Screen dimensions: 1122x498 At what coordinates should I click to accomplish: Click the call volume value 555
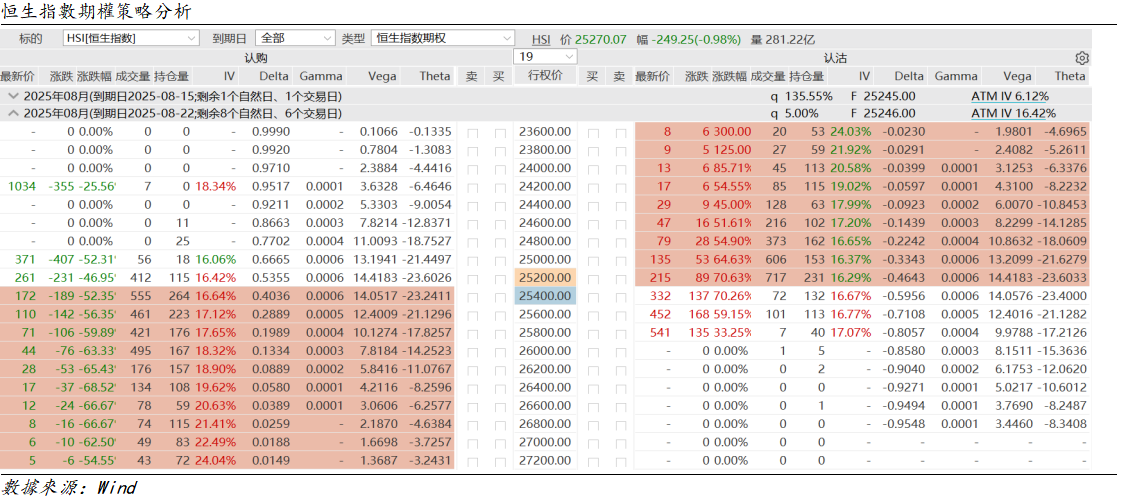click(139, 296)
